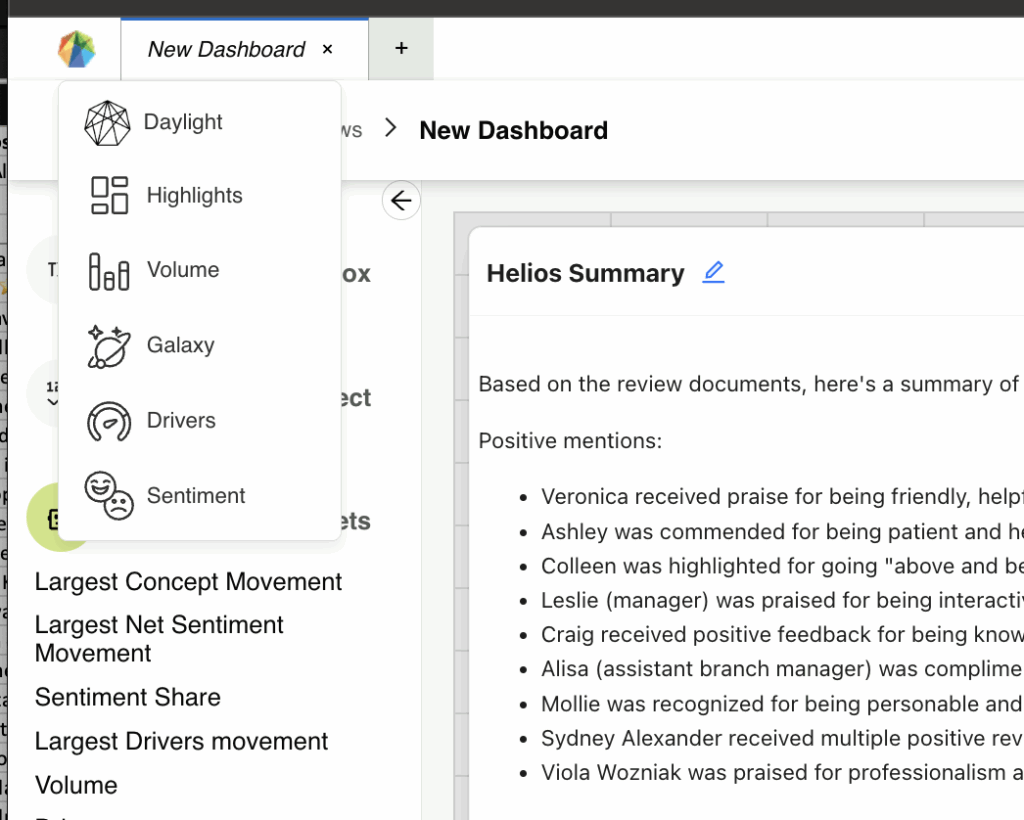
Task: Click the edit pencil beside Helios Summary
Action: [x=713, y=273]
